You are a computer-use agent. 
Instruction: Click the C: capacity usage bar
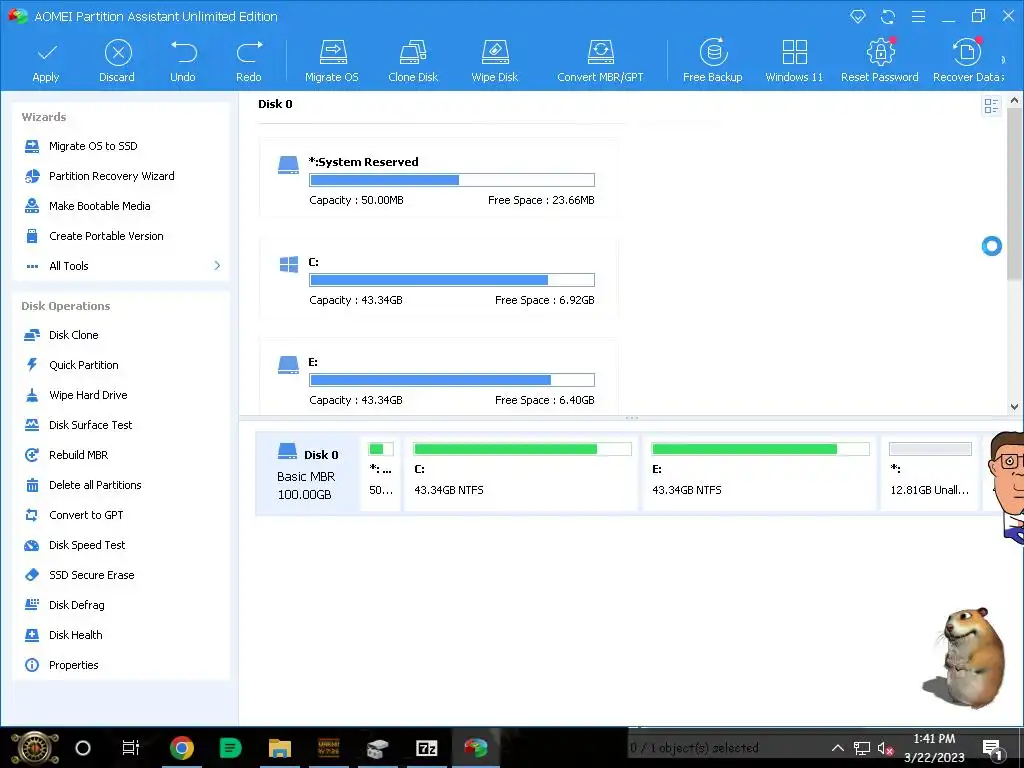coord(452,280)
